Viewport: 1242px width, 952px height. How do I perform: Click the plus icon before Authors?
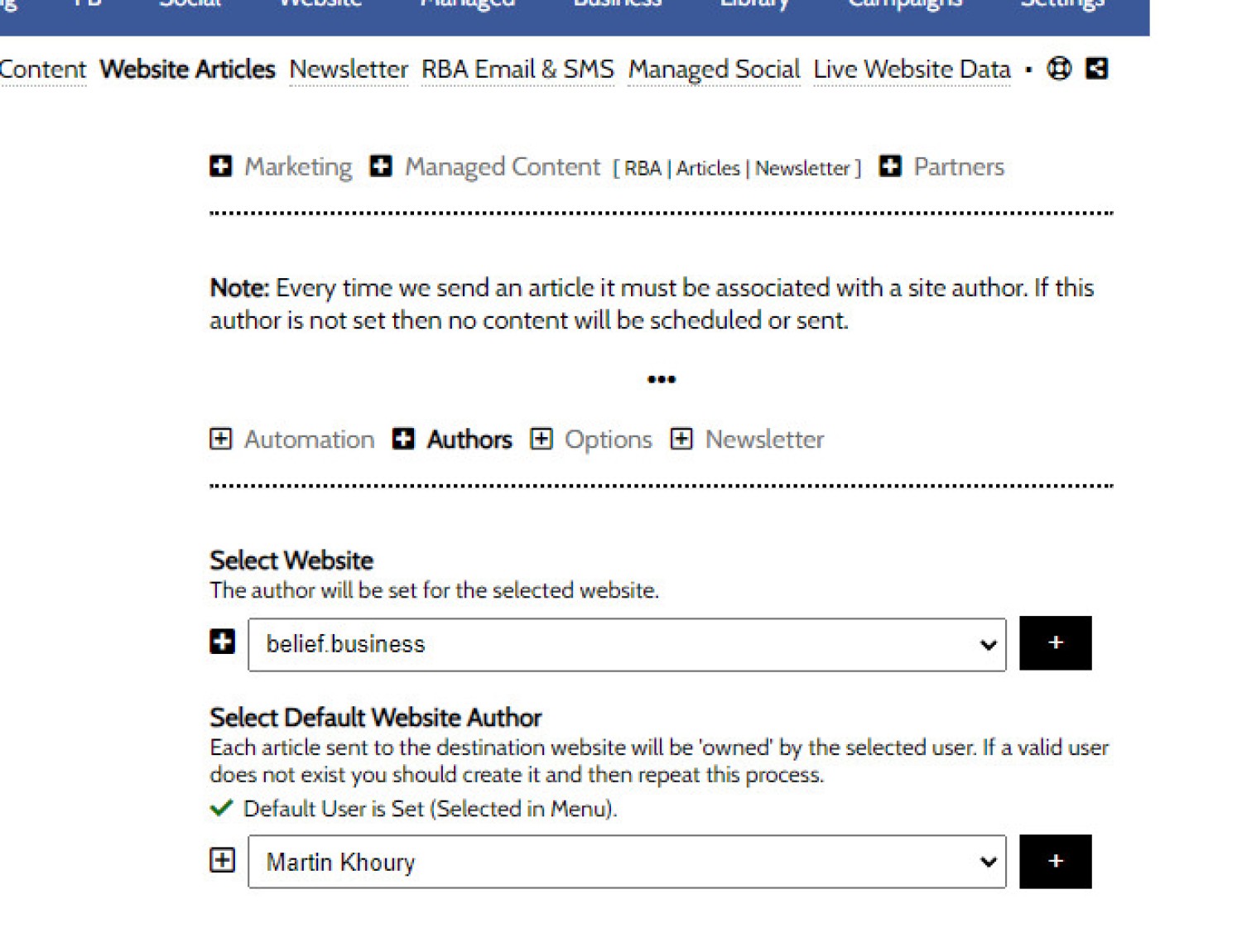coord(403,439)
